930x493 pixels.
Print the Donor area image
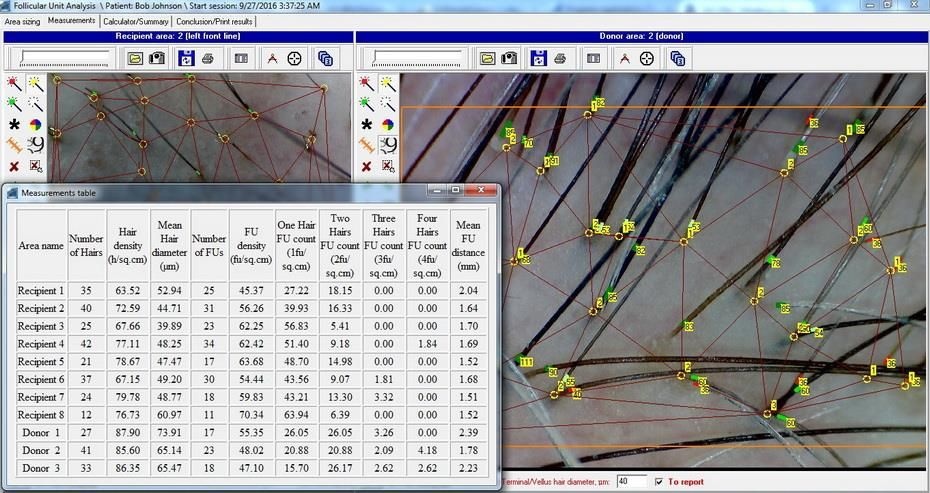click(562, 58)
